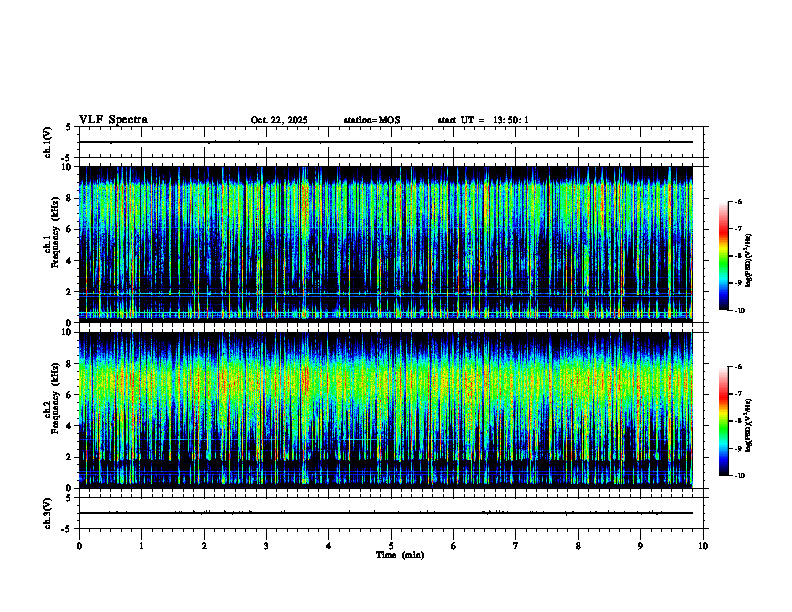Click time axis tick label "5"
This screenshot has width=792, height=612.
pos(391,546)
